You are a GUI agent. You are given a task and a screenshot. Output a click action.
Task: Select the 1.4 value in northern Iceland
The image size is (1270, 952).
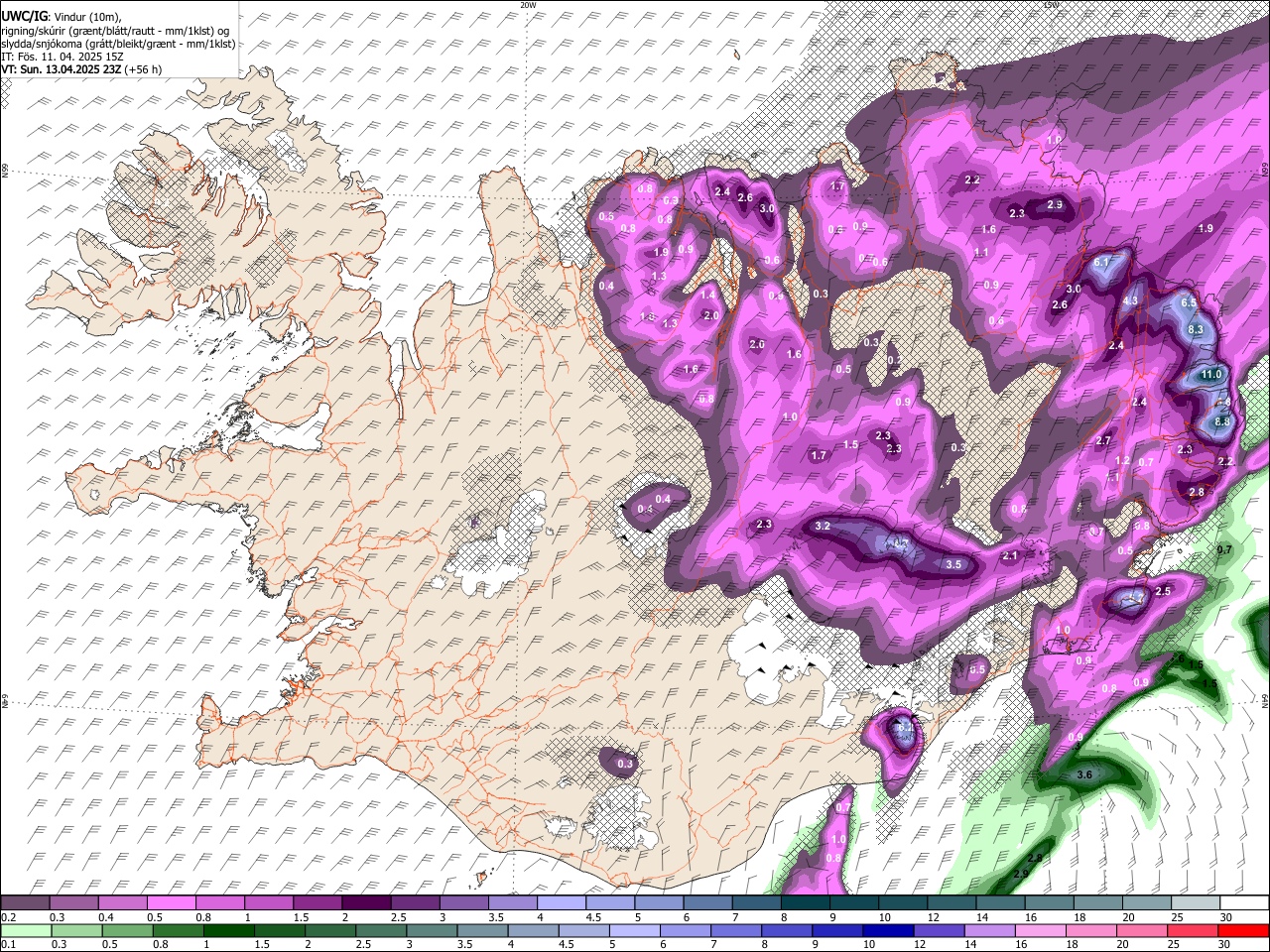point(707,295)
